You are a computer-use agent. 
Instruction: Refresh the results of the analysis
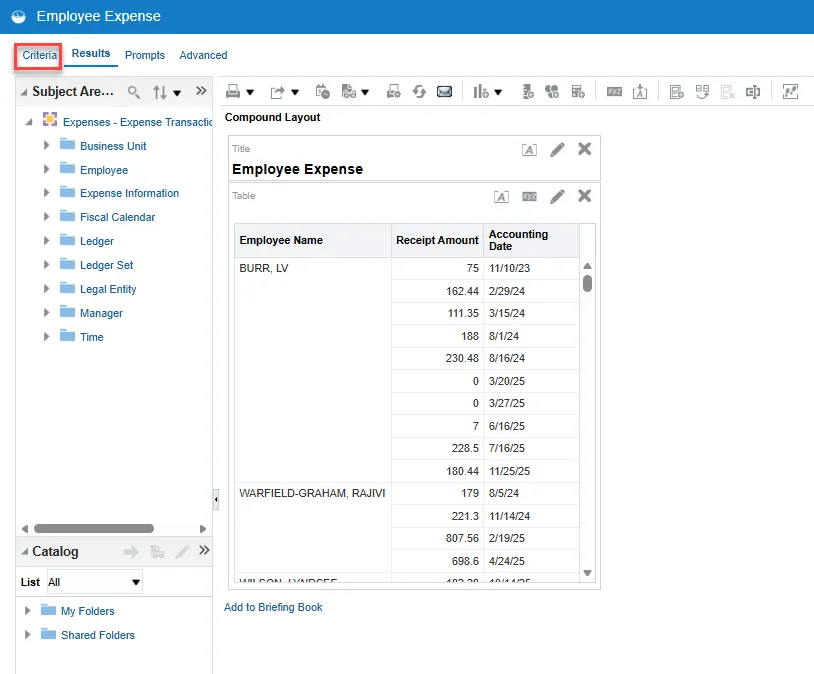(x=419, y=92)
